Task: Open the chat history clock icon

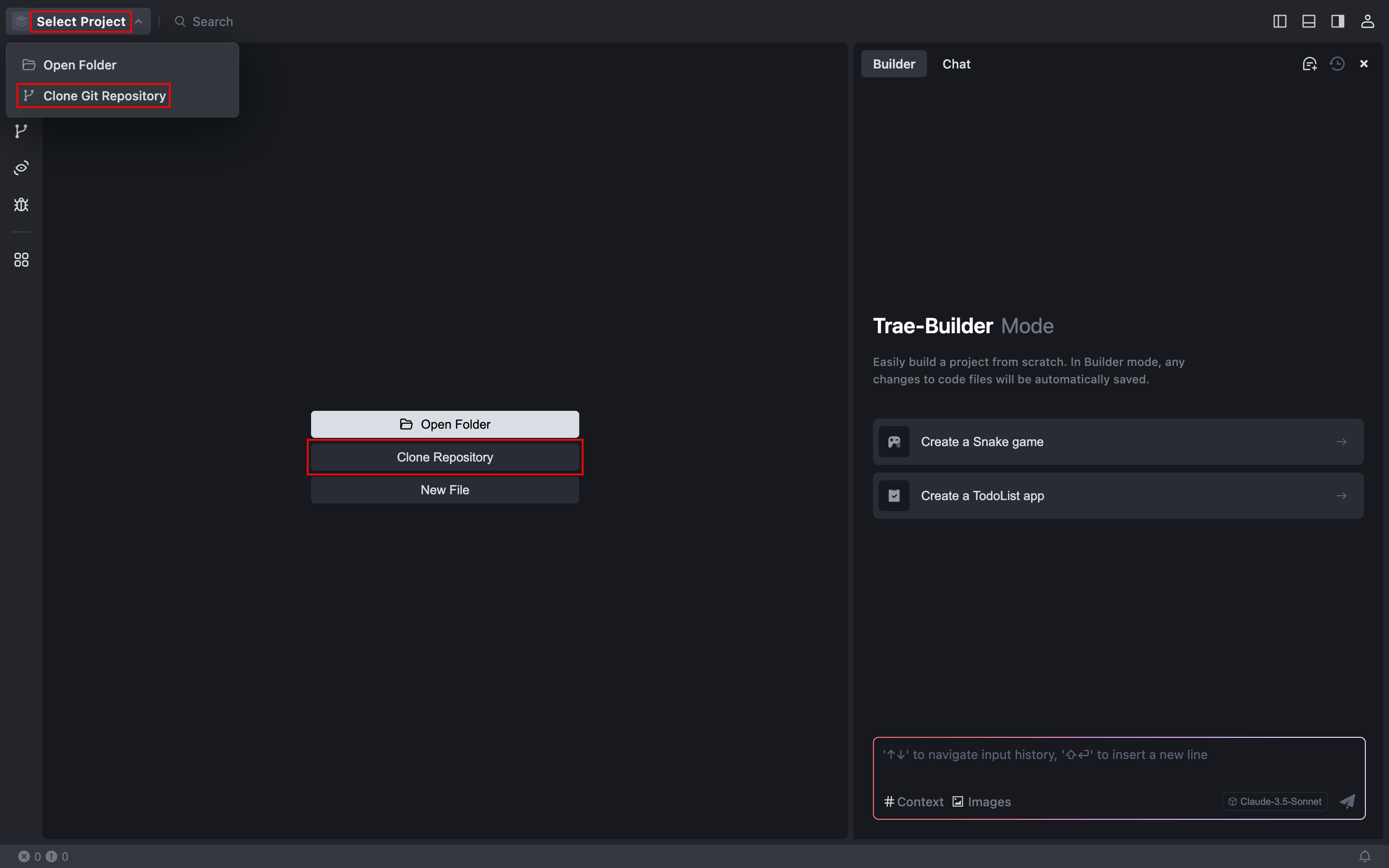Action: pos(1337,64)
